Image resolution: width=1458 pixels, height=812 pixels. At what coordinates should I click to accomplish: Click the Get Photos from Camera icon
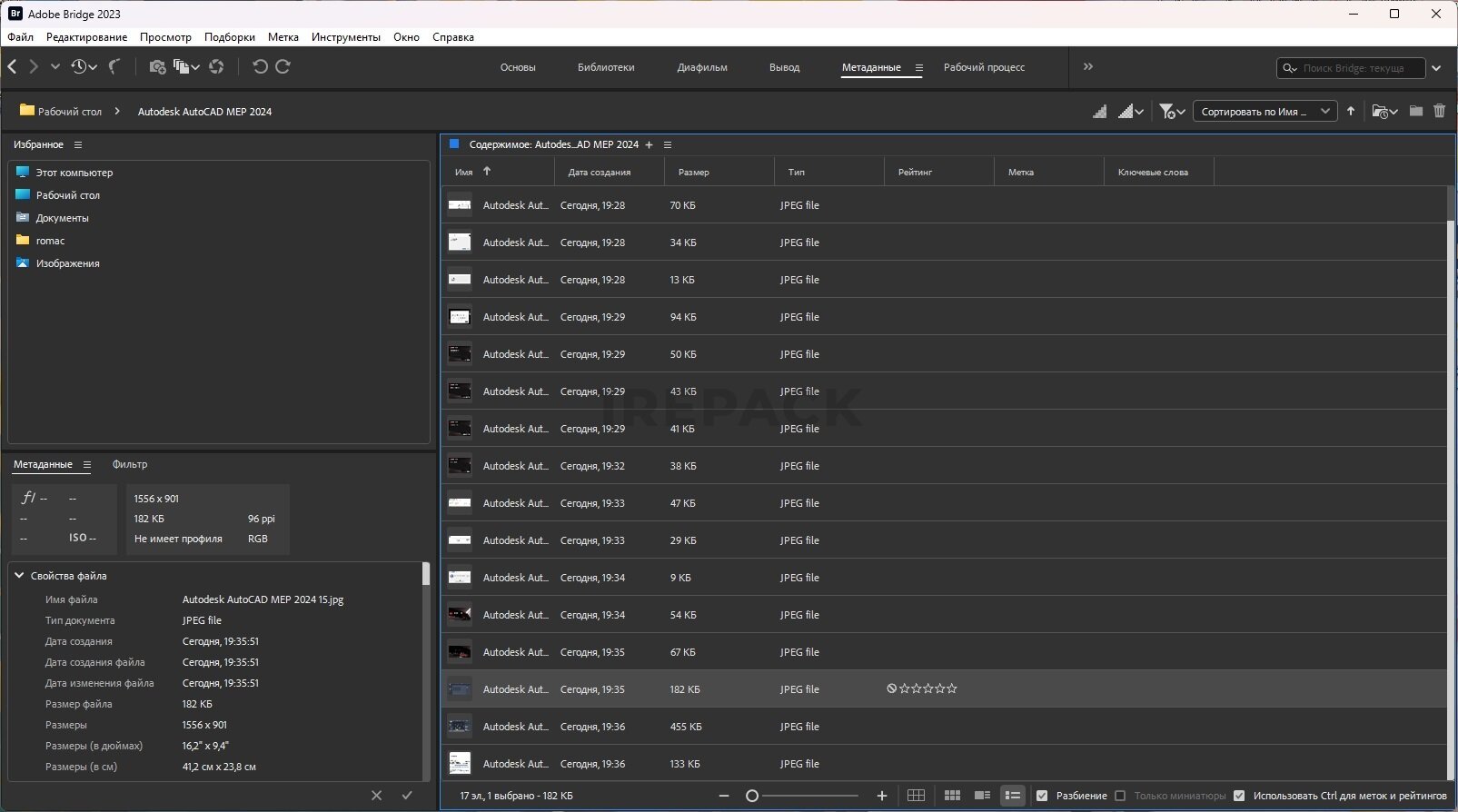pos(157,66)
